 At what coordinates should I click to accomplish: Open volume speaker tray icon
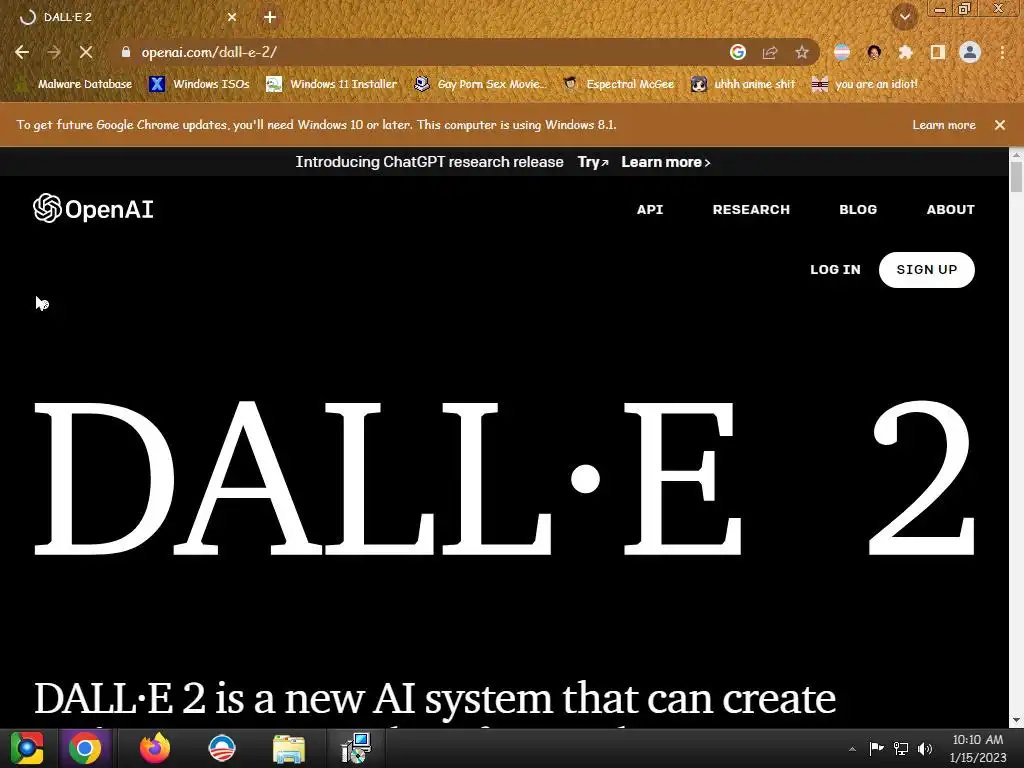(925, 748)
